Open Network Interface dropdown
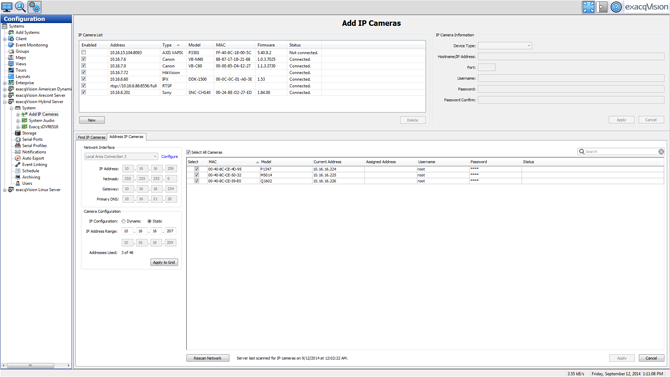 point(121,156)
